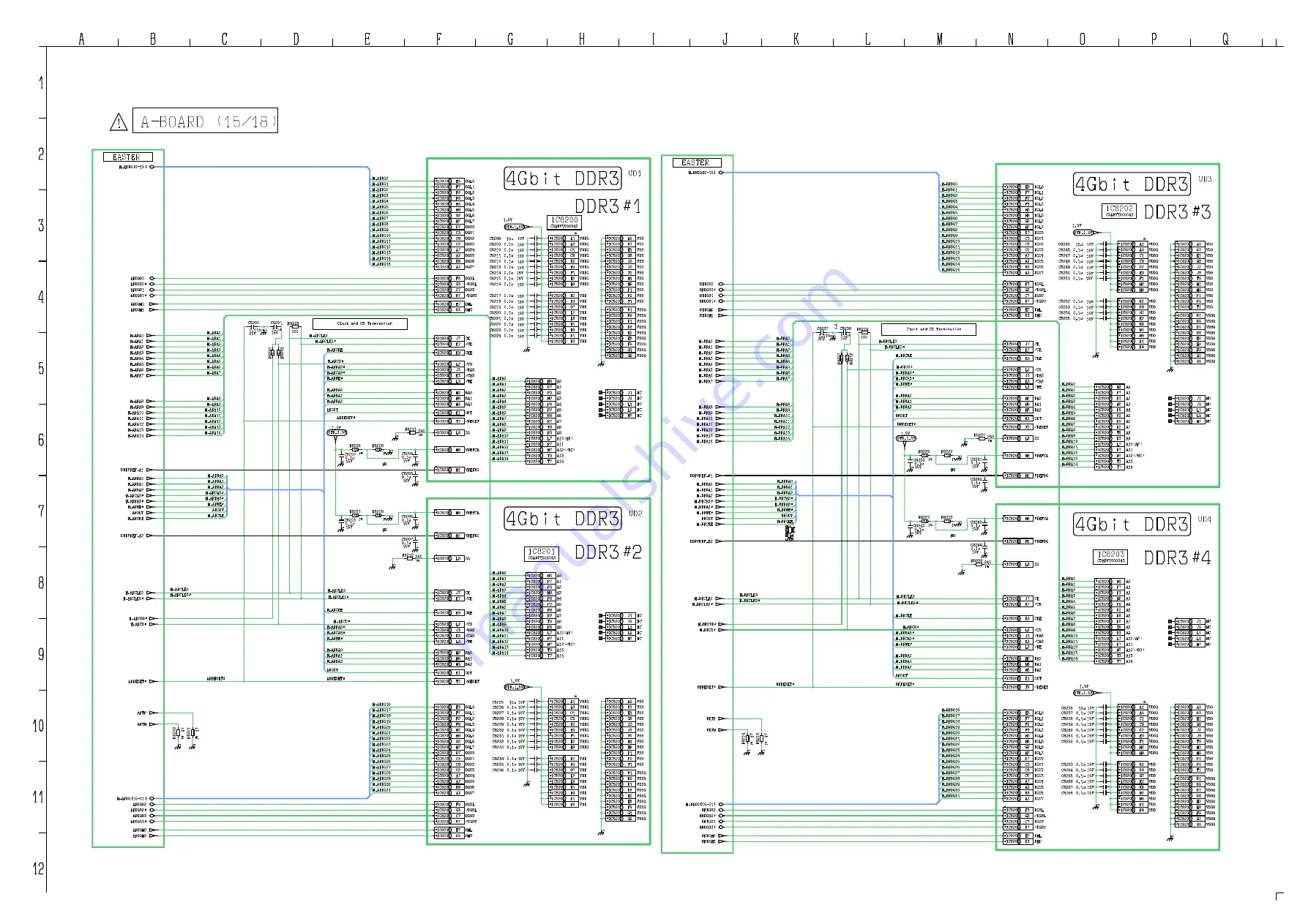Image resolution: width=1308 pixels, height=924 pixels.
Task: Click row number 9 on the left ruler
Action: pyautogui.click(x=41, y=654)
